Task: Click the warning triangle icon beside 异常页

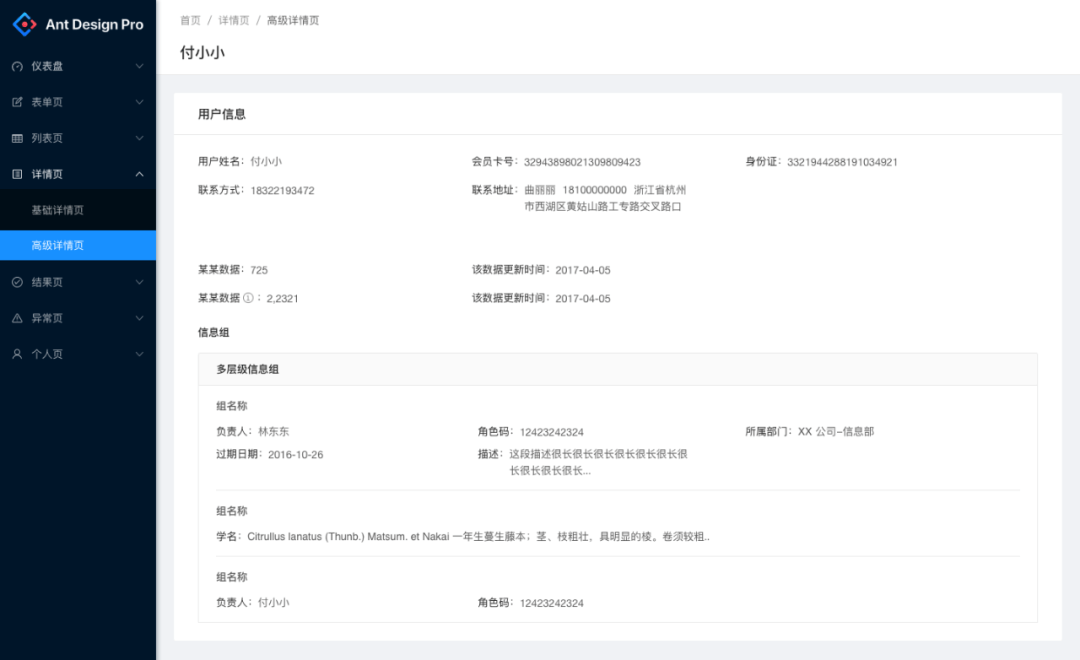Action: coord(17,318)
